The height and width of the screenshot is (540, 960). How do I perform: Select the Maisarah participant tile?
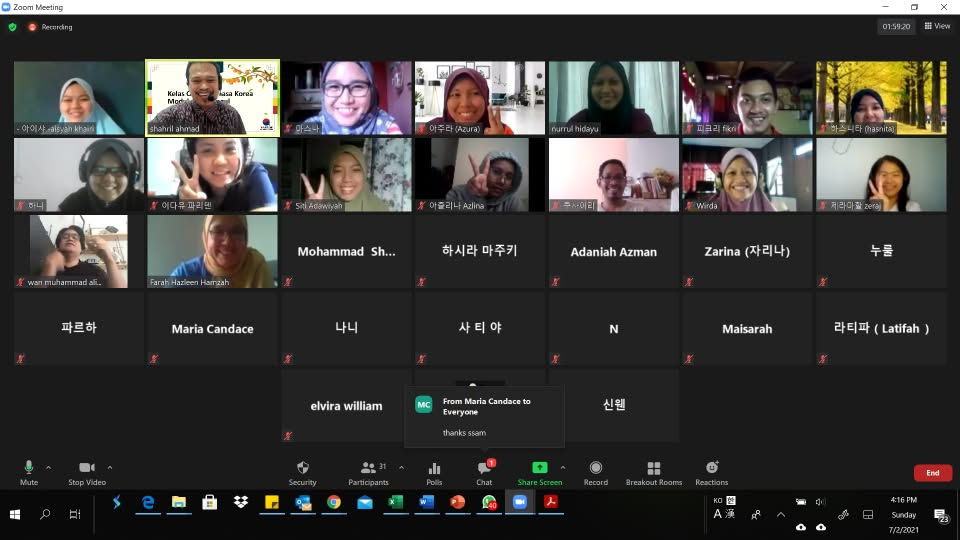click(x=748, y=328)
